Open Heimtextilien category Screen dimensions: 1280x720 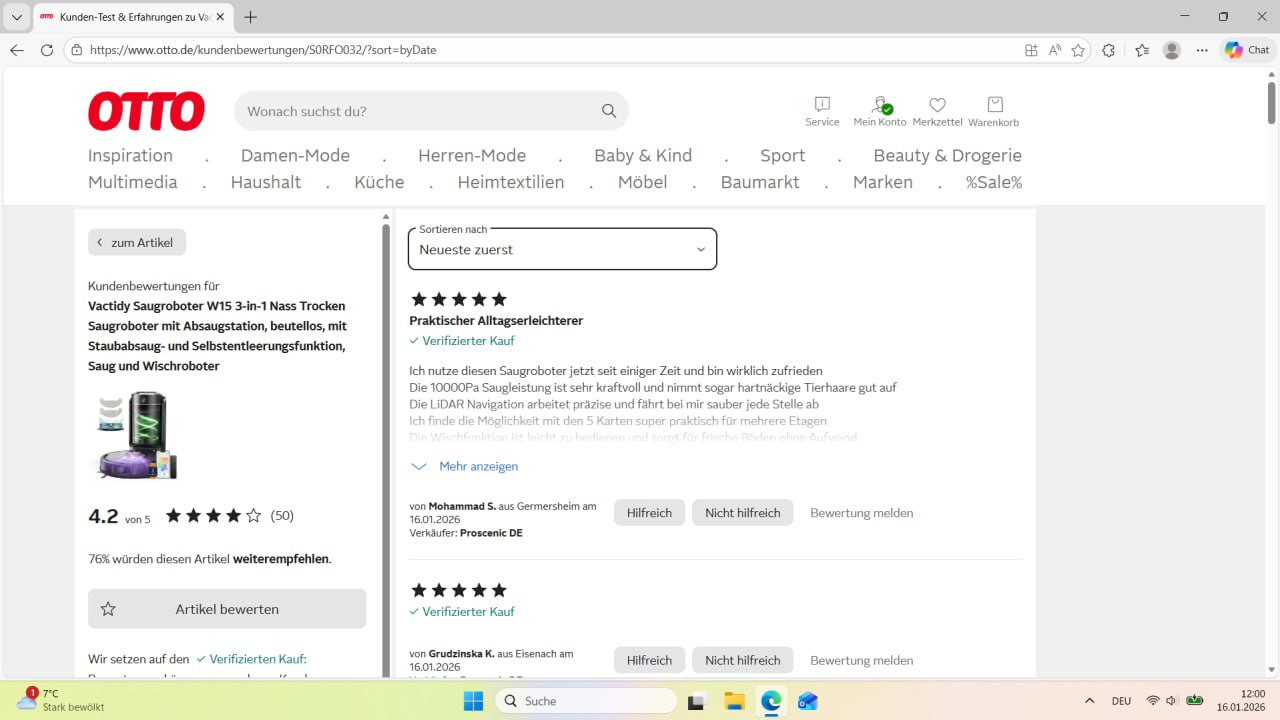(511, 182)
